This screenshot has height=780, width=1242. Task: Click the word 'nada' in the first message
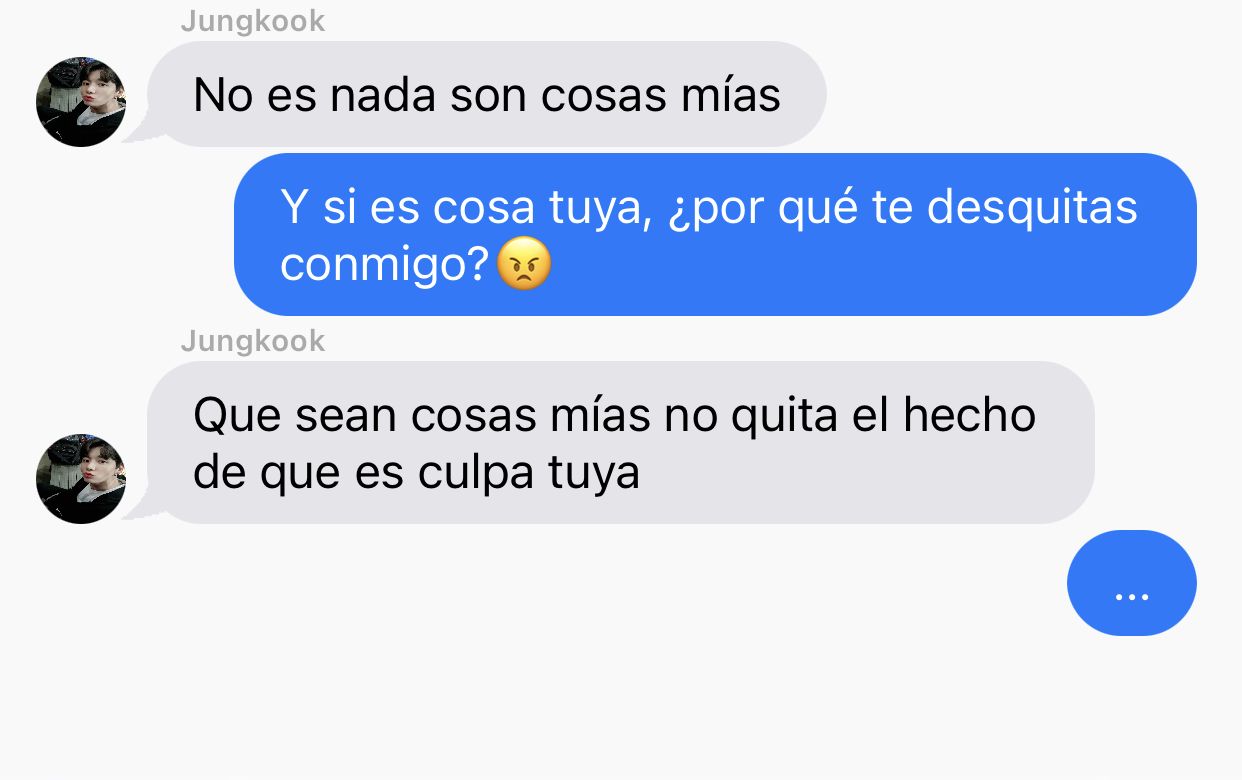coord(384,96)
